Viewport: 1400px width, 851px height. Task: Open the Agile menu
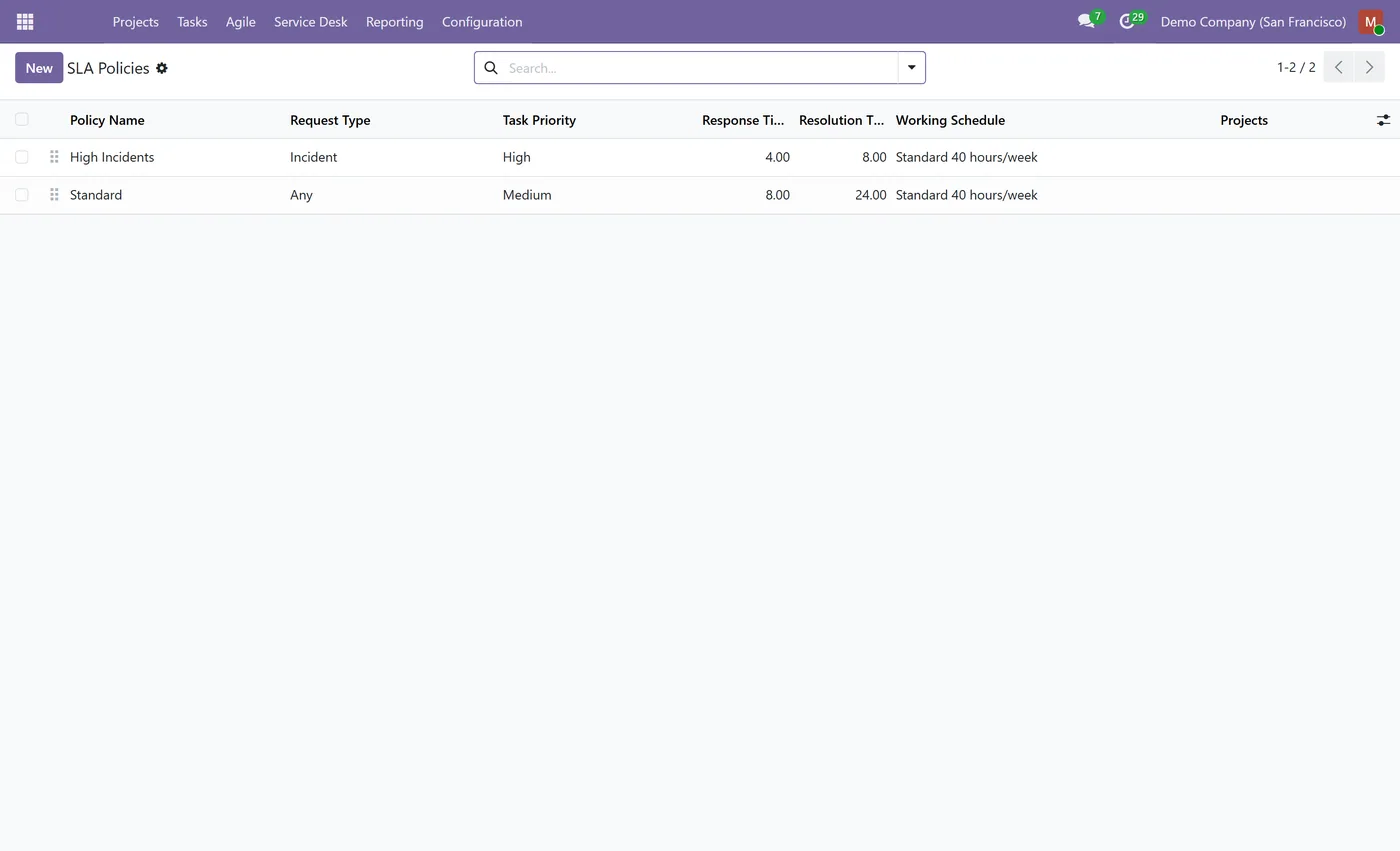click(241, 21)
